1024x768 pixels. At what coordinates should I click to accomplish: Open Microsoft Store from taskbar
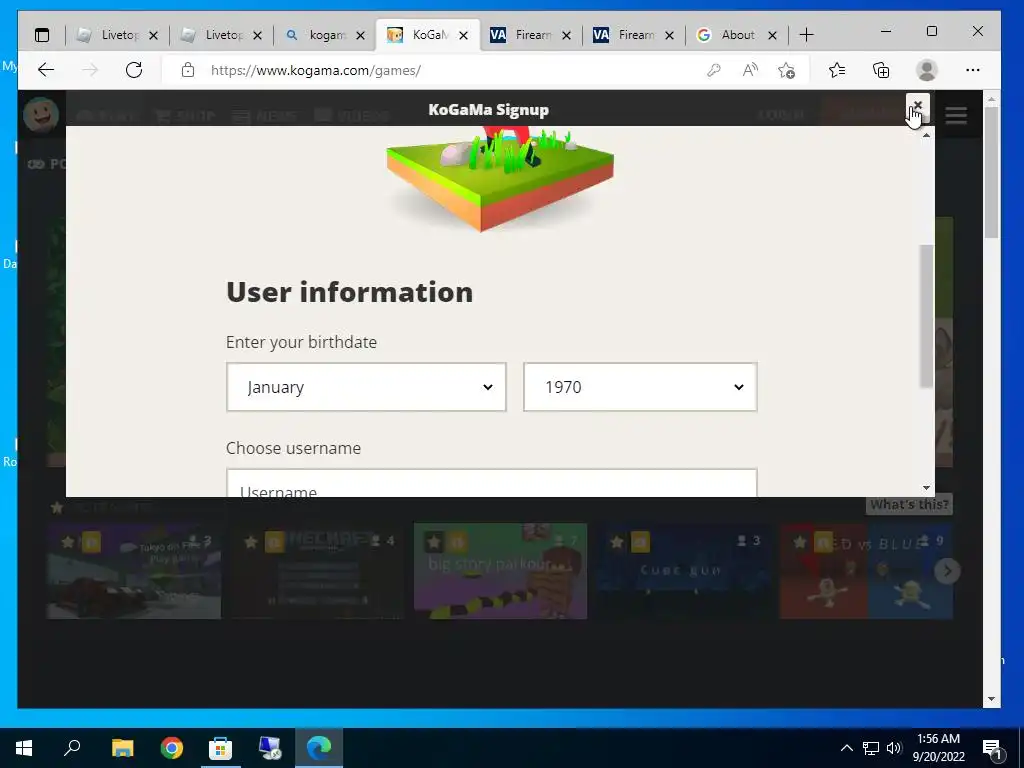click(221, 748)
